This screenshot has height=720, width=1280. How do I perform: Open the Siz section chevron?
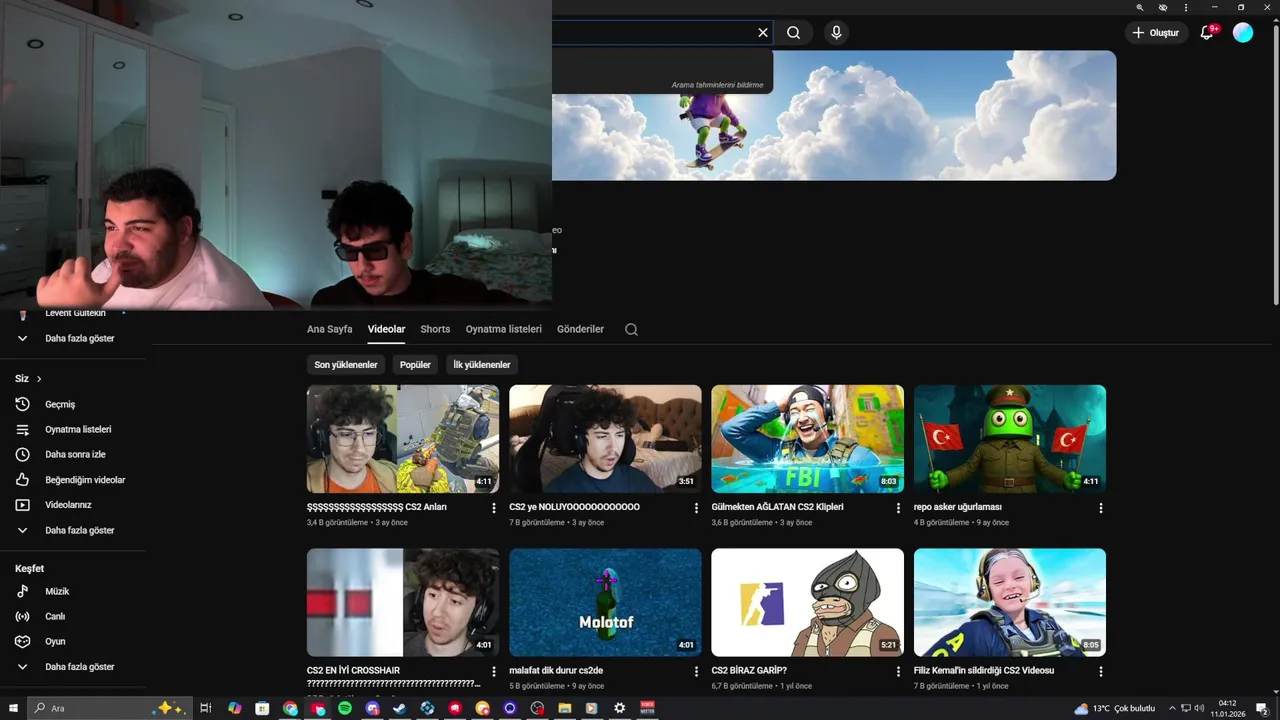[x=39, y=379]
